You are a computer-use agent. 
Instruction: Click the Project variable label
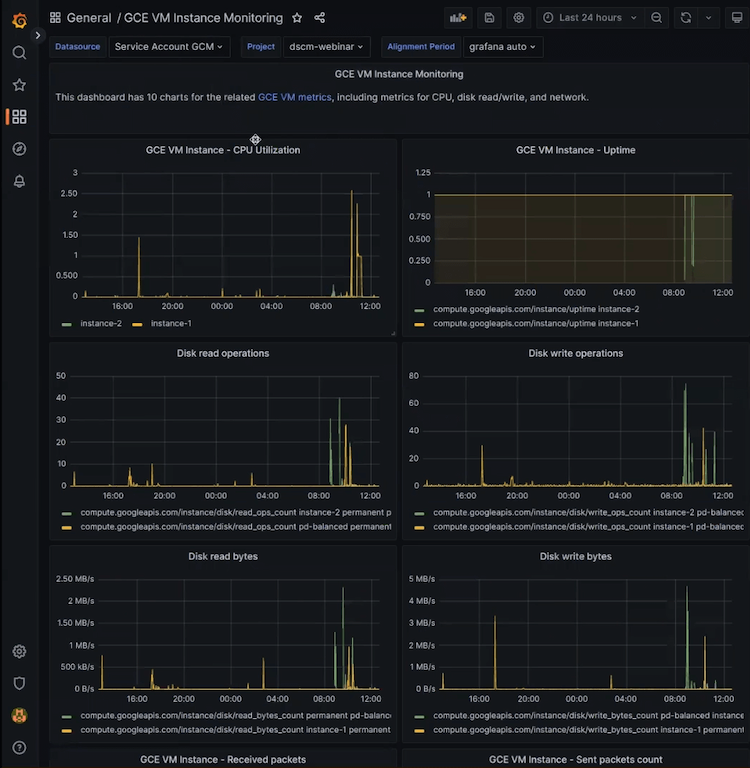tap(261, 47)
